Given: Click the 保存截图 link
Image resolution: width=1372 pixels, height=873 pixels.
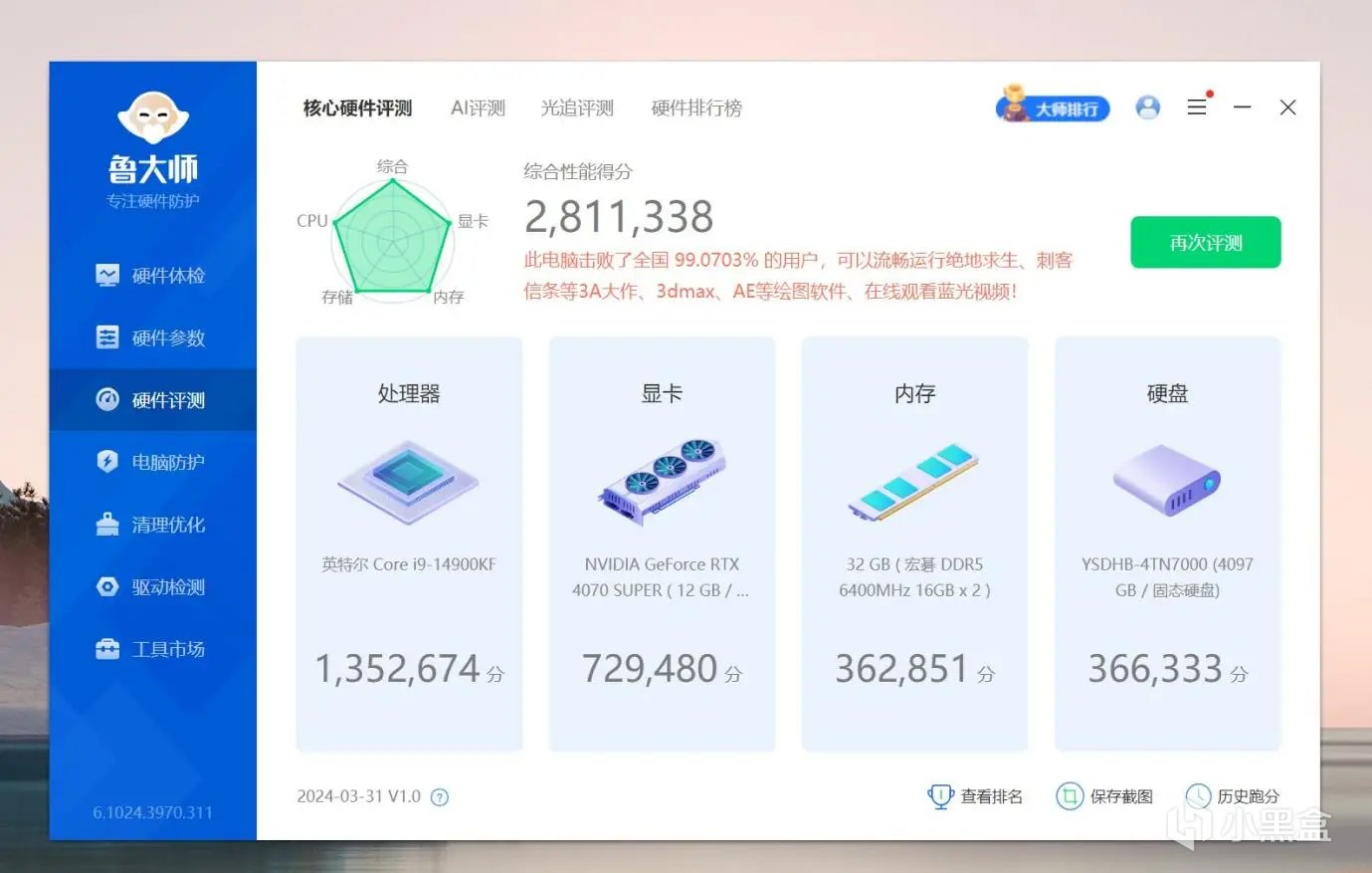Looking at the screenshot, I should (x=1104, y=796).
